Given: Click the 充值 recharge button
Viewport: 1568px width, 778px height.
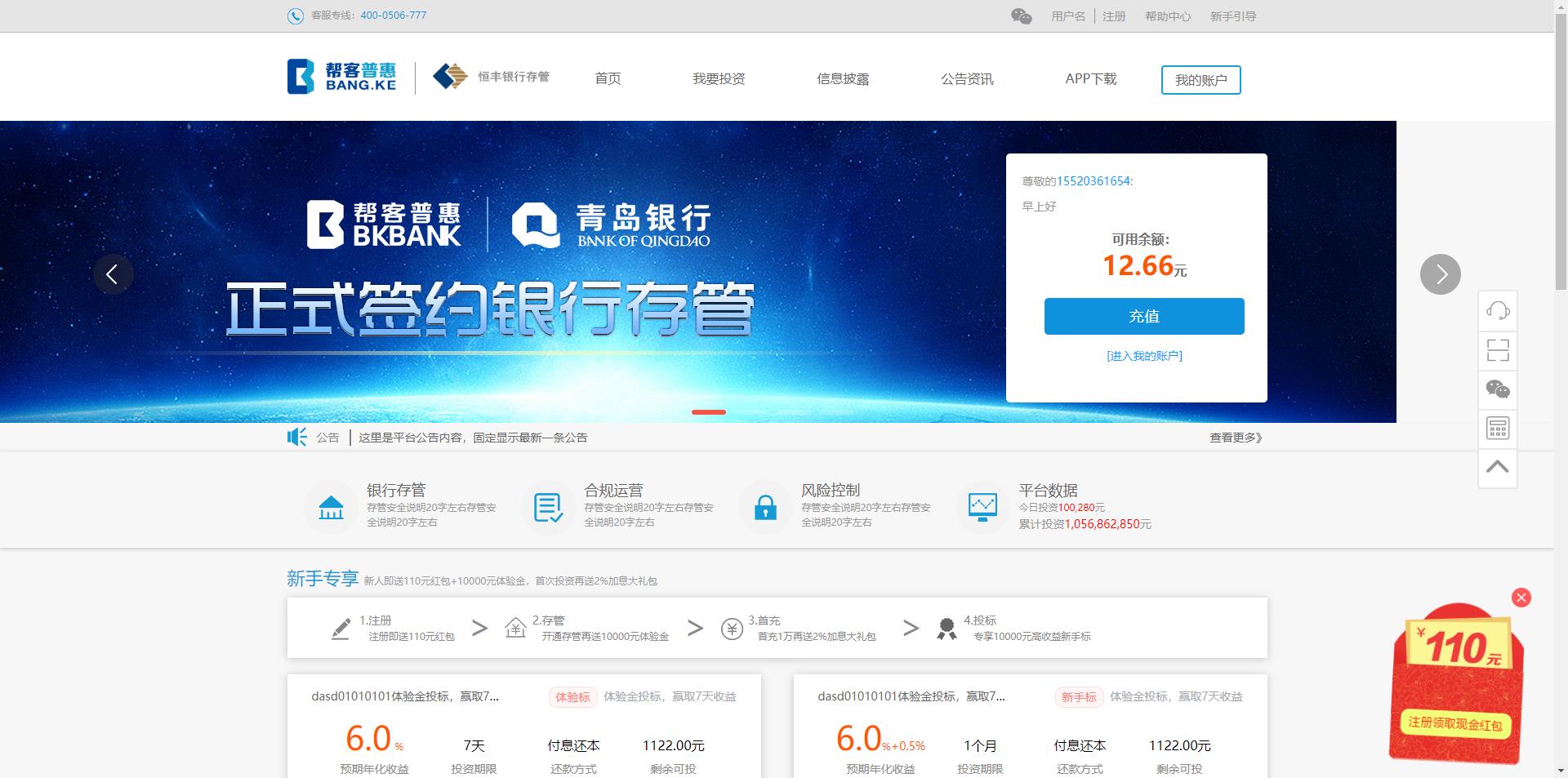Looking at the screenshot, I should click(x=1144, y=316).
